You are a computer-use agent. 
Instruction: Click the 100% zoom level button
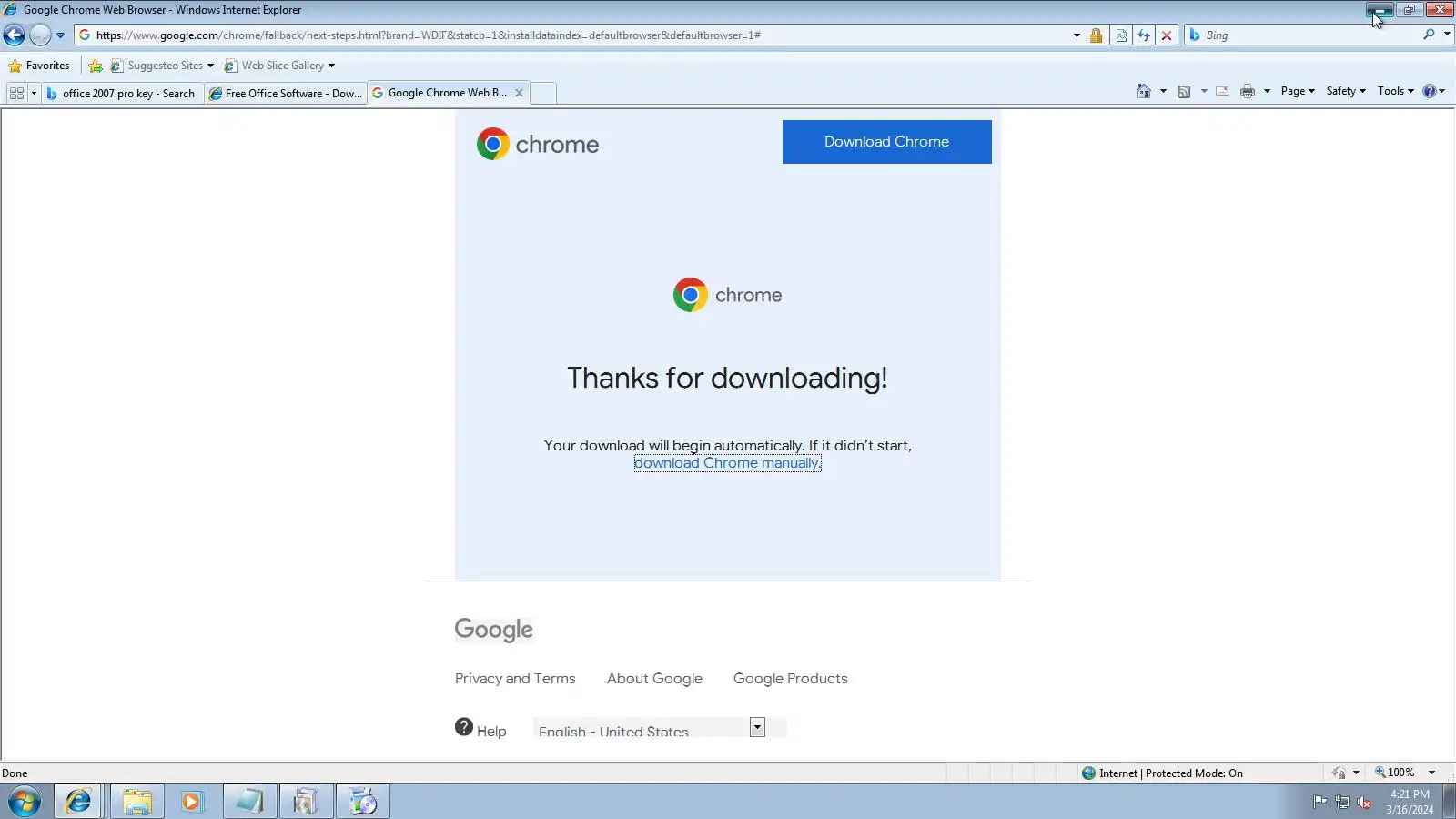[1394, 773]
